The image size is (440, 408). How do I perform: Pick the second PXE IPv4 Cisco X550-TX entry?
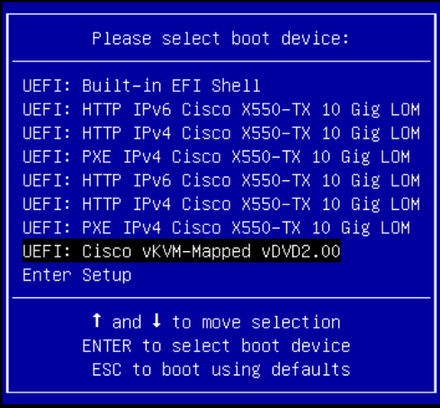click(216, 228)
